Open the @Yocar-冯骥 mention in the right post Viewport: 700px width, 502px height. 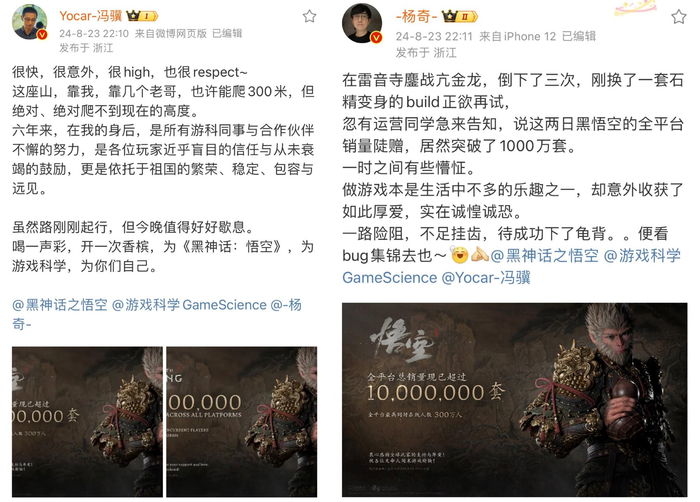click(486, 277)
